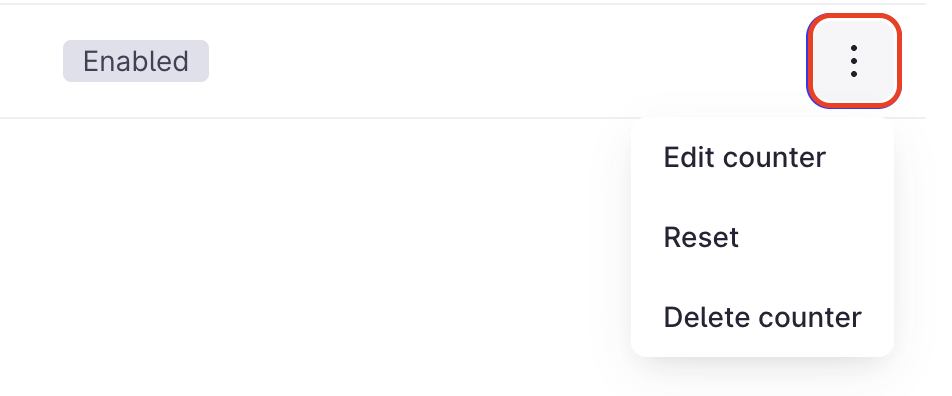
Task: Close the counter actions menu via kebab icon
Action: pos(854,61)
